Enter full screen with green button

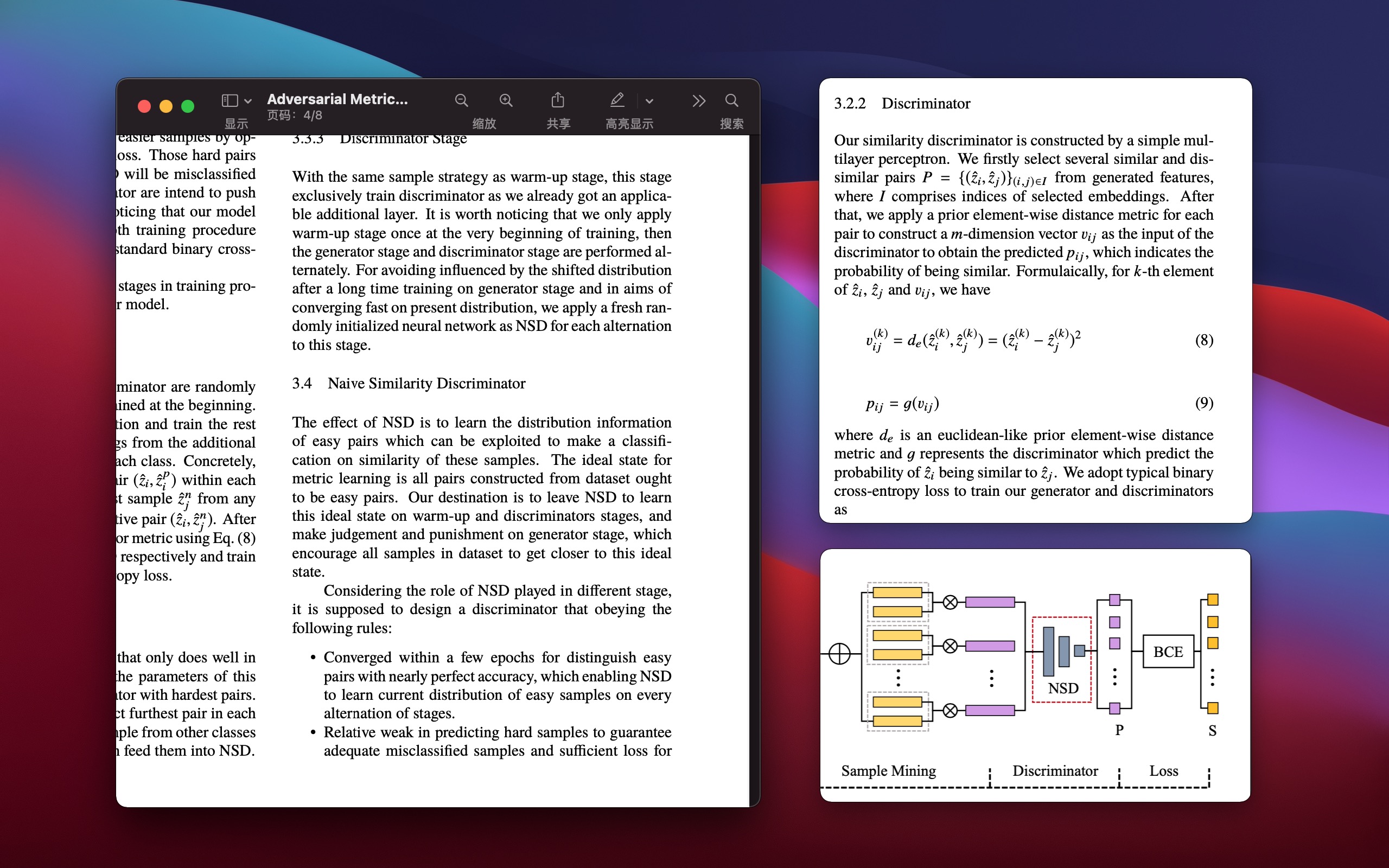[188, 106]
